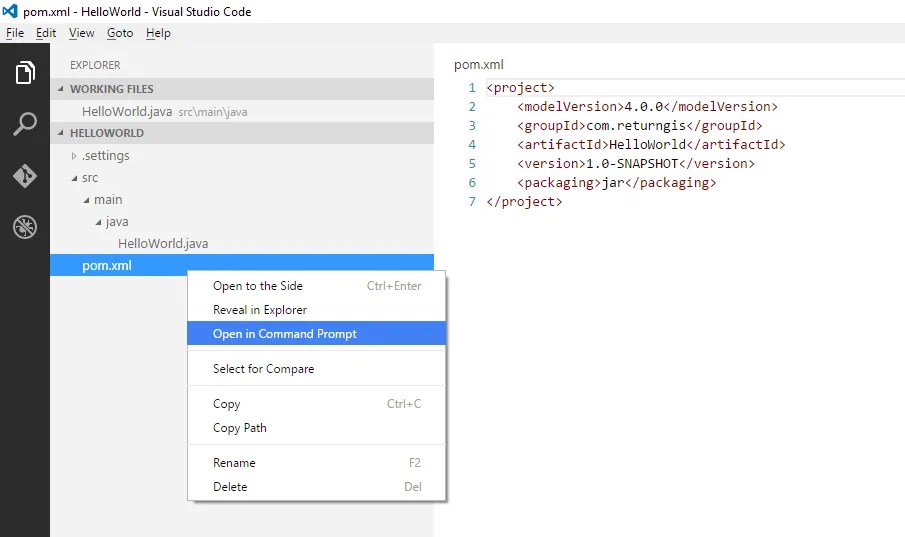The height and width of the screenshot is (537, 905).
Task: Open the Goto menu
Action: [x=120, y=33]
